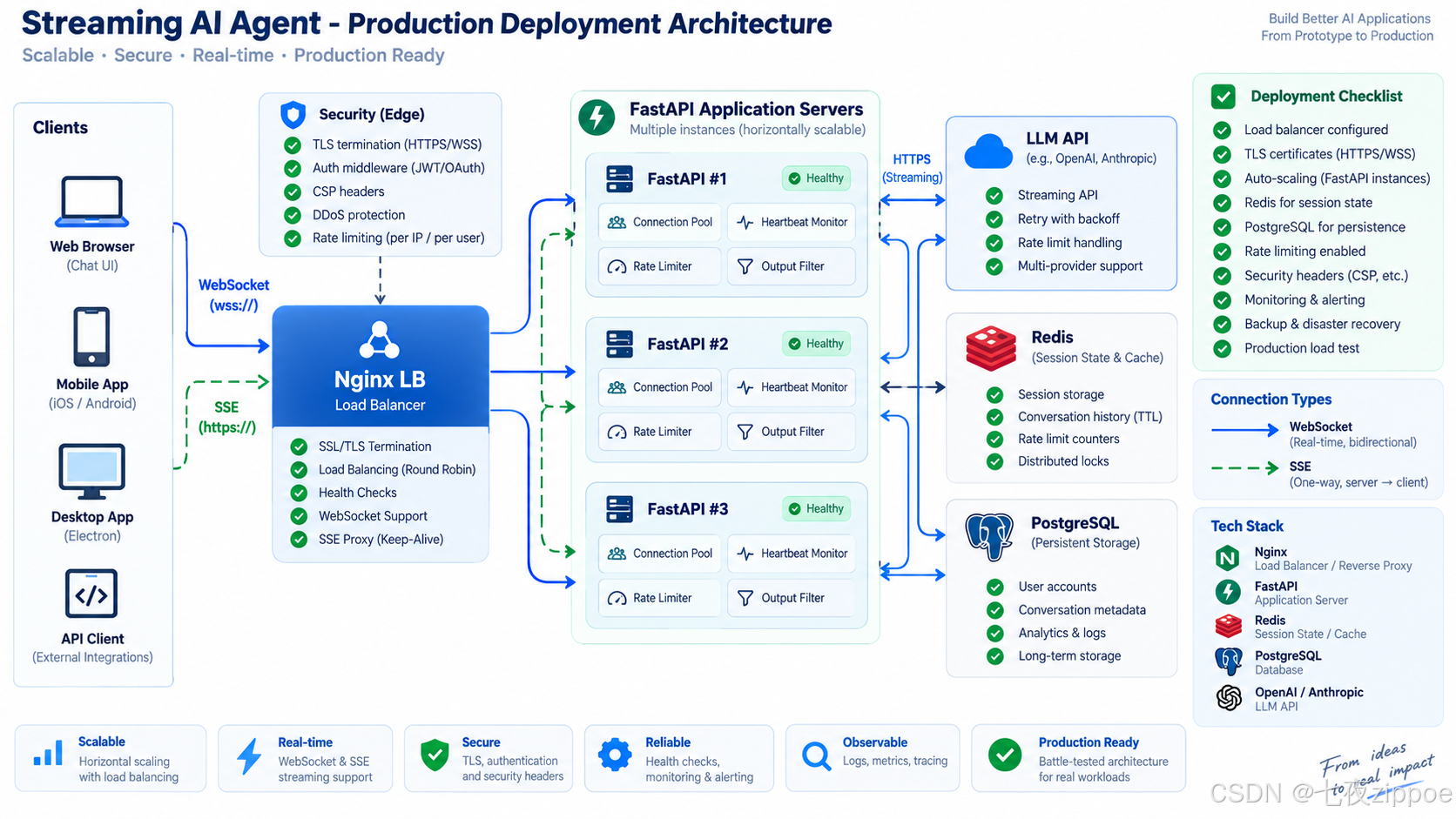Click the Conversation history (TTL) text

[1090, 417]
